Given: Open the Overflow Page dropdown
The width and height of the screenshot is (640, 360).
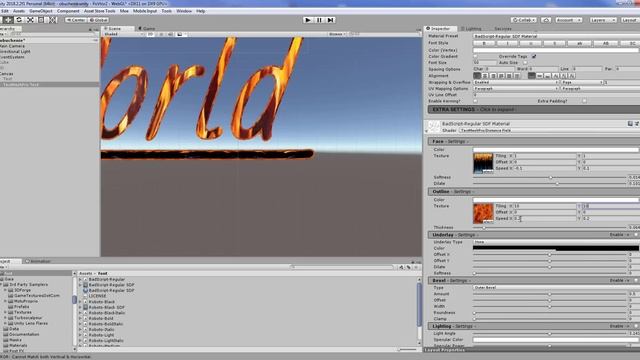Looking at the screenshot, I should click(x=582, y=82).
